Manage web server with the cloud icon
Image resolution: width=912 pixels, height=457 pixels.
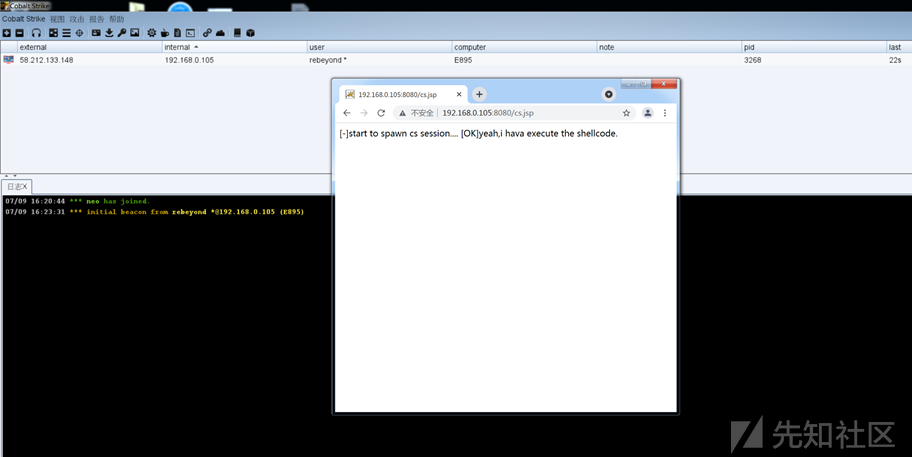click(x=220, y=33)
